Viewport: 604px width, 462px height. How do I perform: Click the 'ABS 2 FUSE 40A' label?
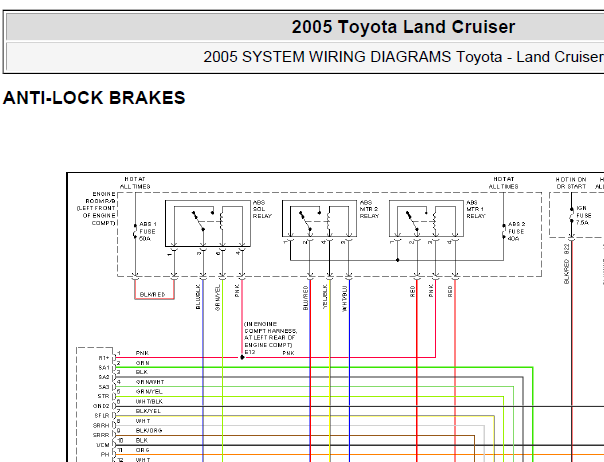517,231
